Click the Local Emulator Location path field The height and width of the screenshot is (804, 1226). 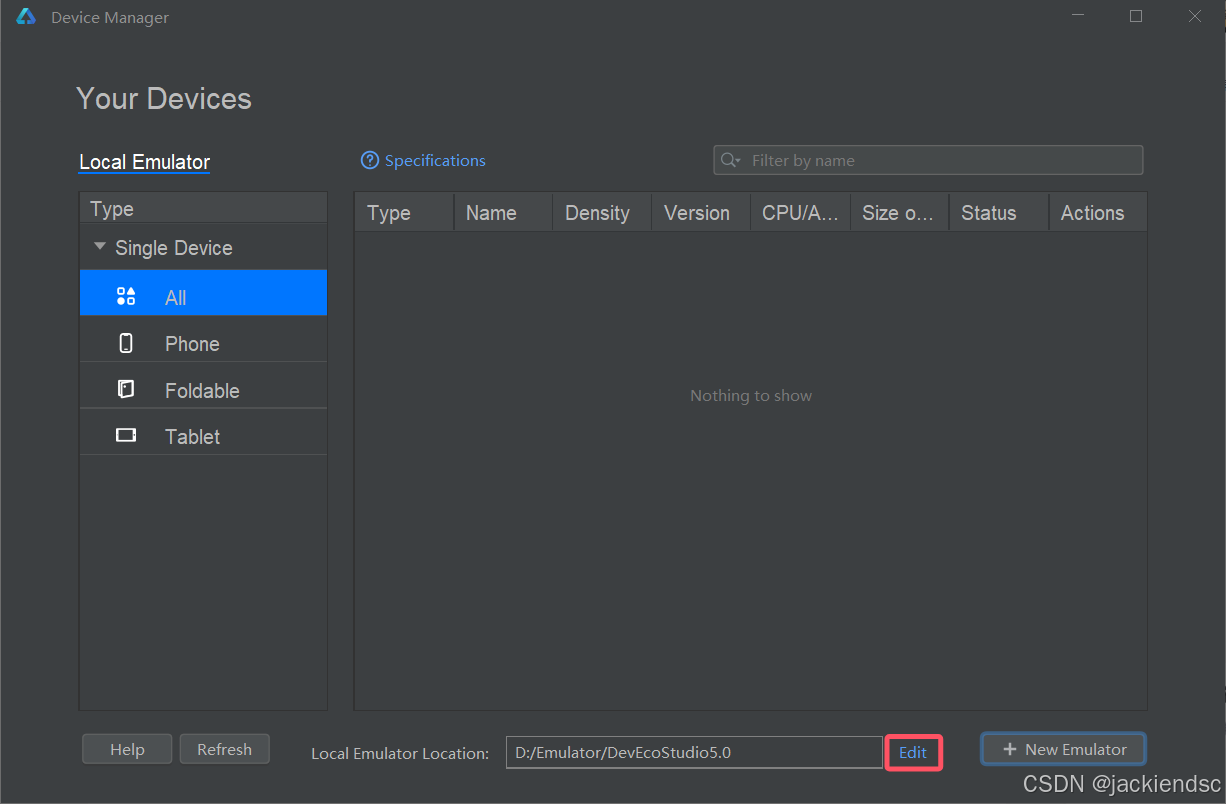(x=694, y=752)
